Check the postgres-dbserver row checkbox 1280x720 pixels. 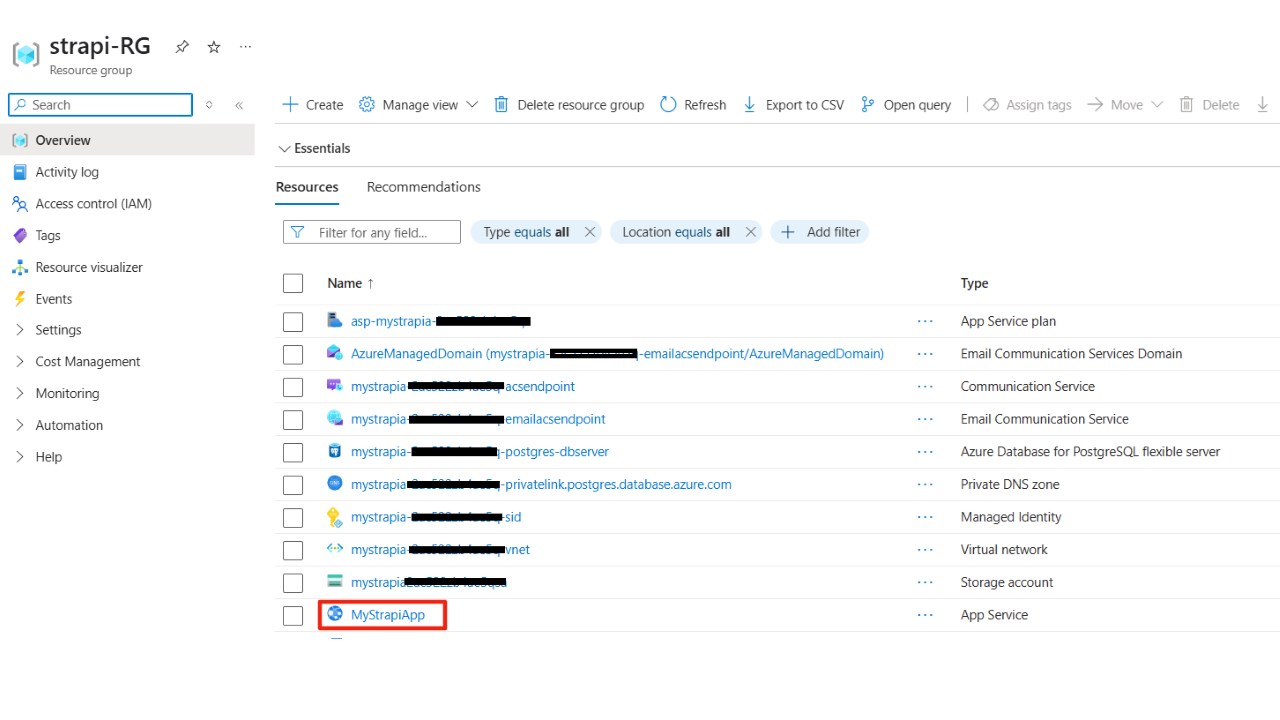[293, 452]
